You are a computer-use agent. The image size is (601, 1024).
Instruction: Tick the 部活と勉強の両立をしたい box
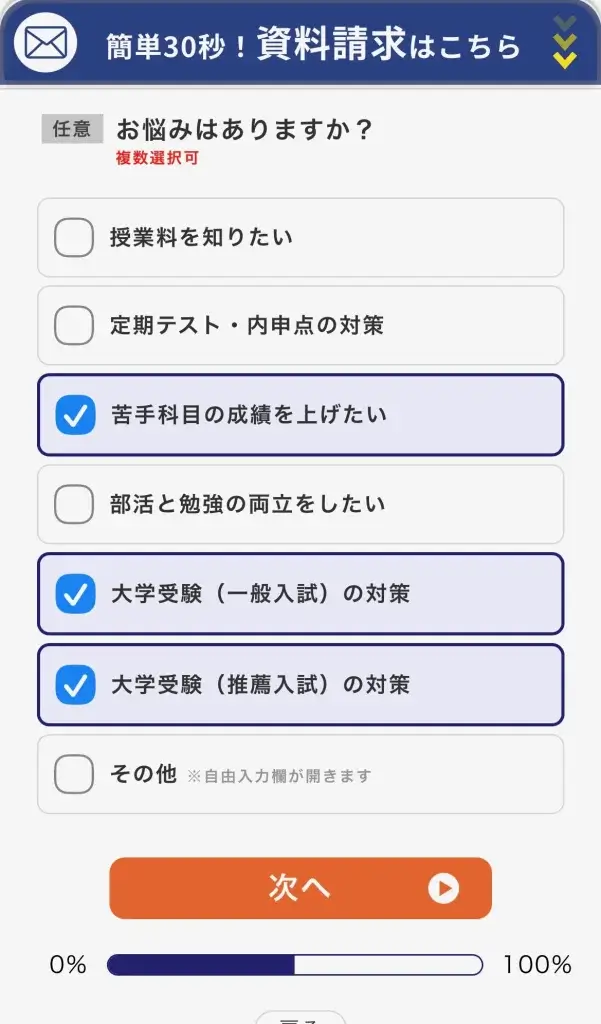pos(74,504)
